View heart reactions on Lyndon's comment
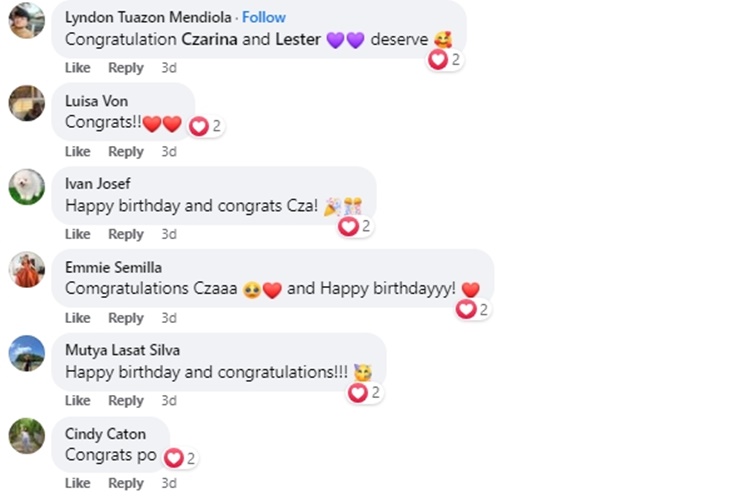Image resolution: width=750 pixels, height=498 pixels. click(444, 60)
